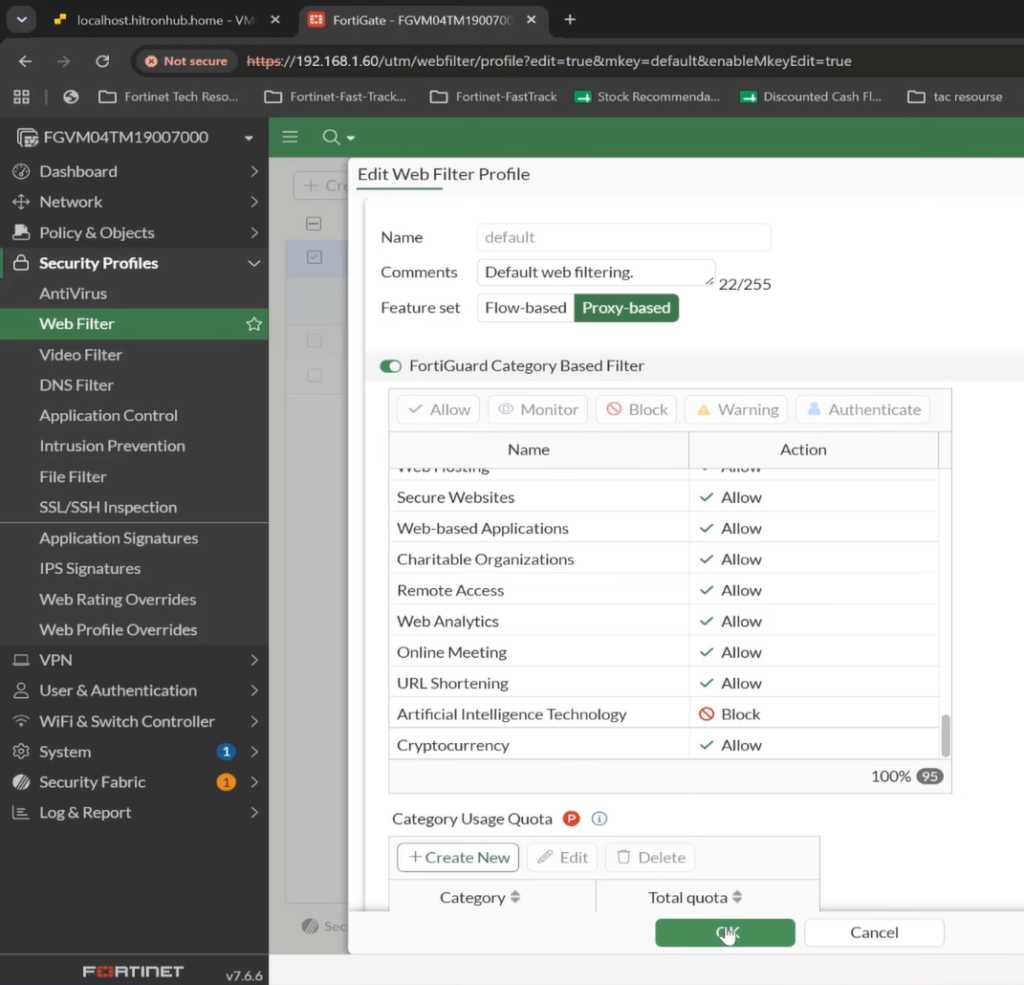Toggle FortiGuard Category Based Filter switch
The height and width of the screenshot is (985, 1024).
[x=391, y=366]
